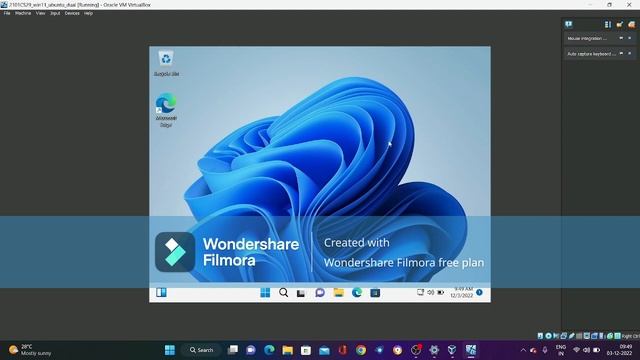Select the Microsoft Edge desktop shortcut
The image size is (640, 360).
click(x=166, y=110)
